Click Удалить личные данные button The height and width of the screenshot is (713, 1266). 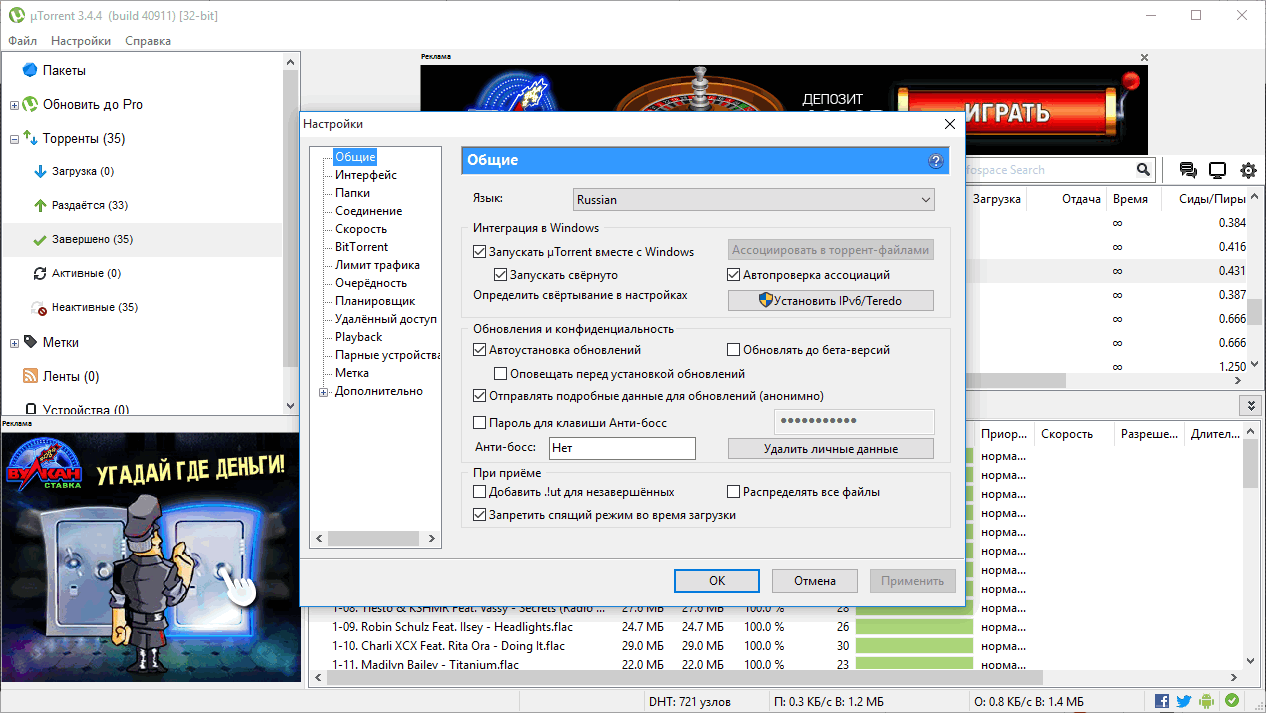831,449
